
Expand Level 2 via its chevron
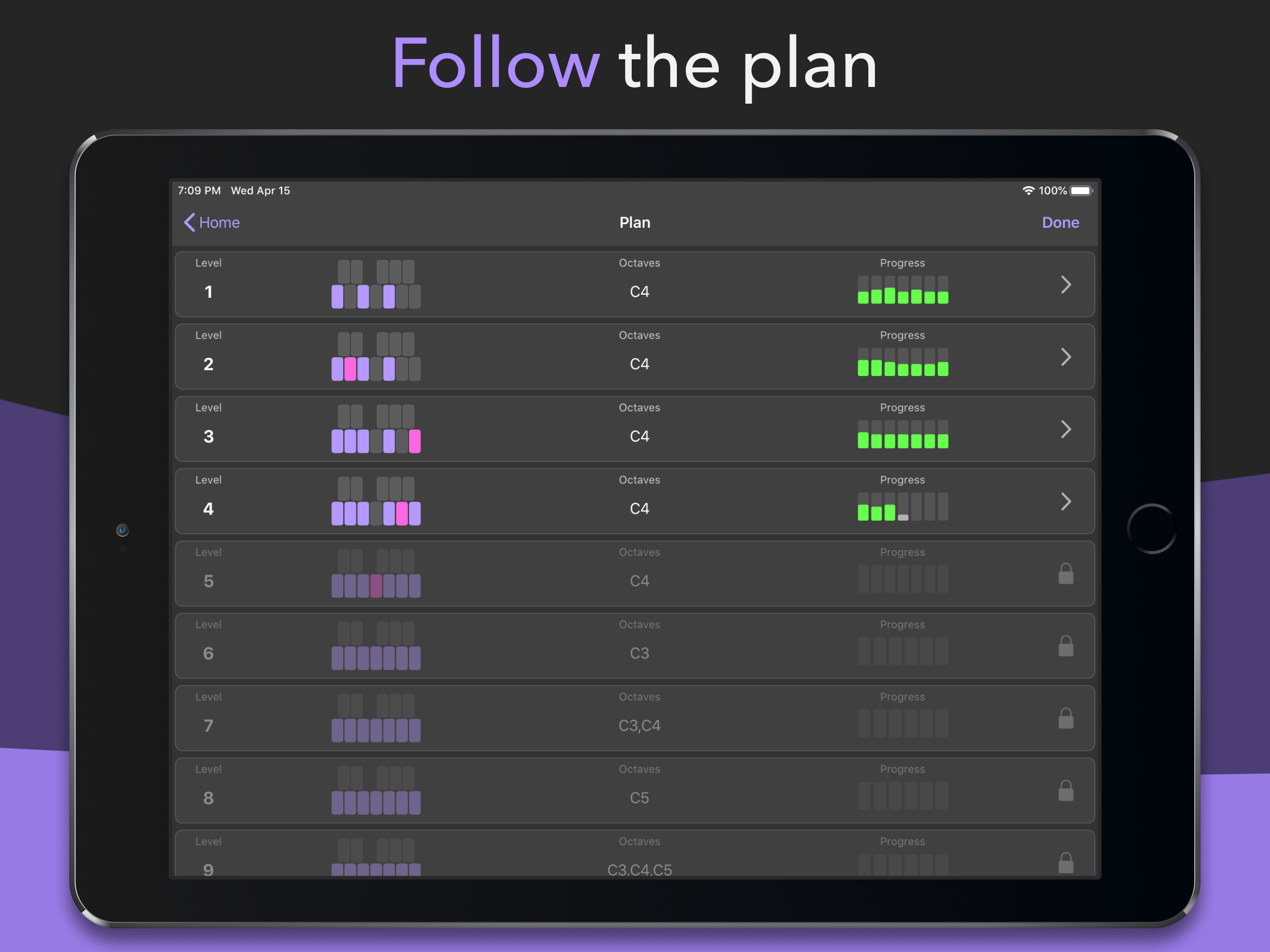[x=1066, y=357]
